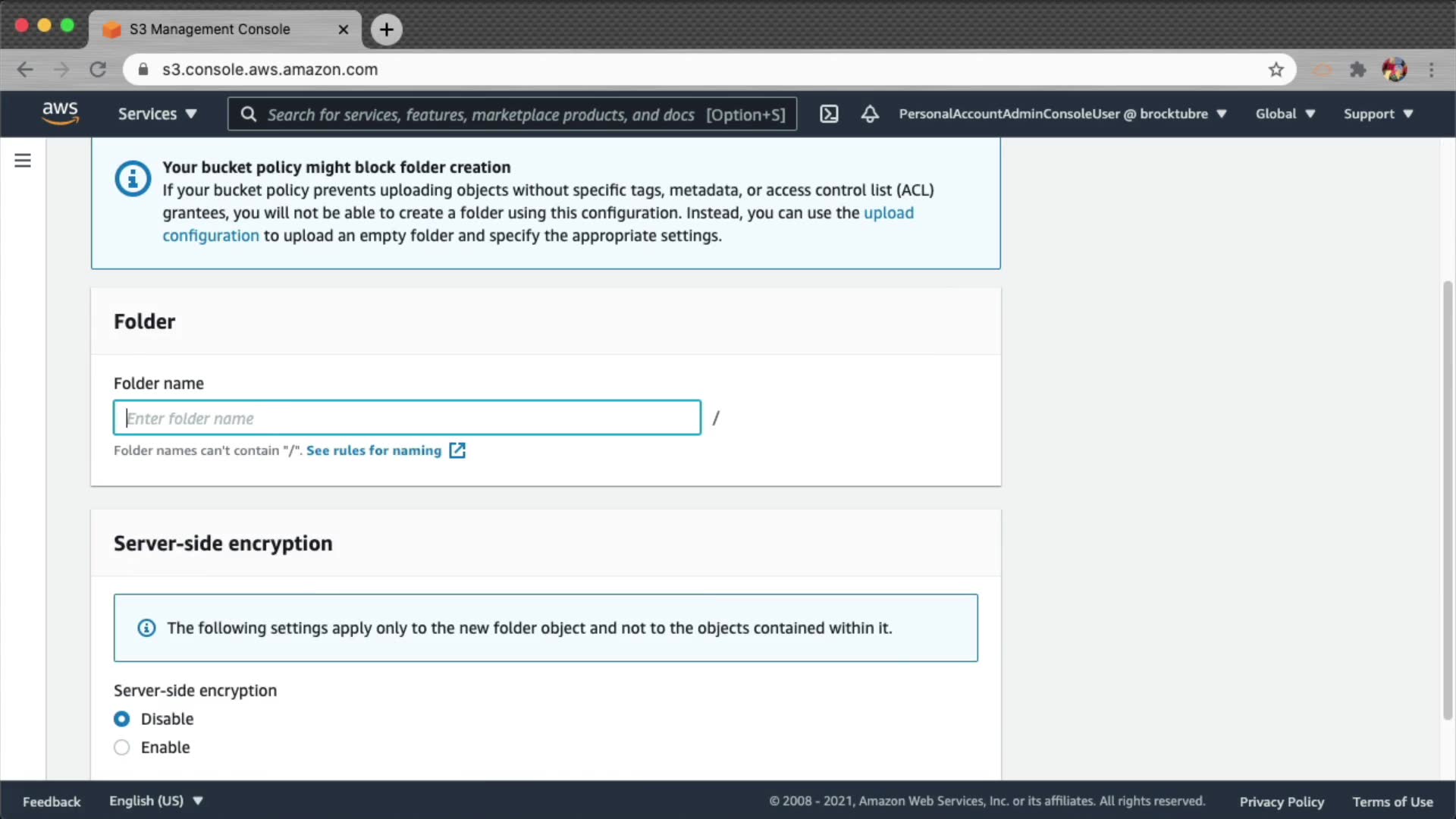The height and width of the screenshot is (819, 1456).
Task: Select the Enable encryption radio button
Action: 121,748
